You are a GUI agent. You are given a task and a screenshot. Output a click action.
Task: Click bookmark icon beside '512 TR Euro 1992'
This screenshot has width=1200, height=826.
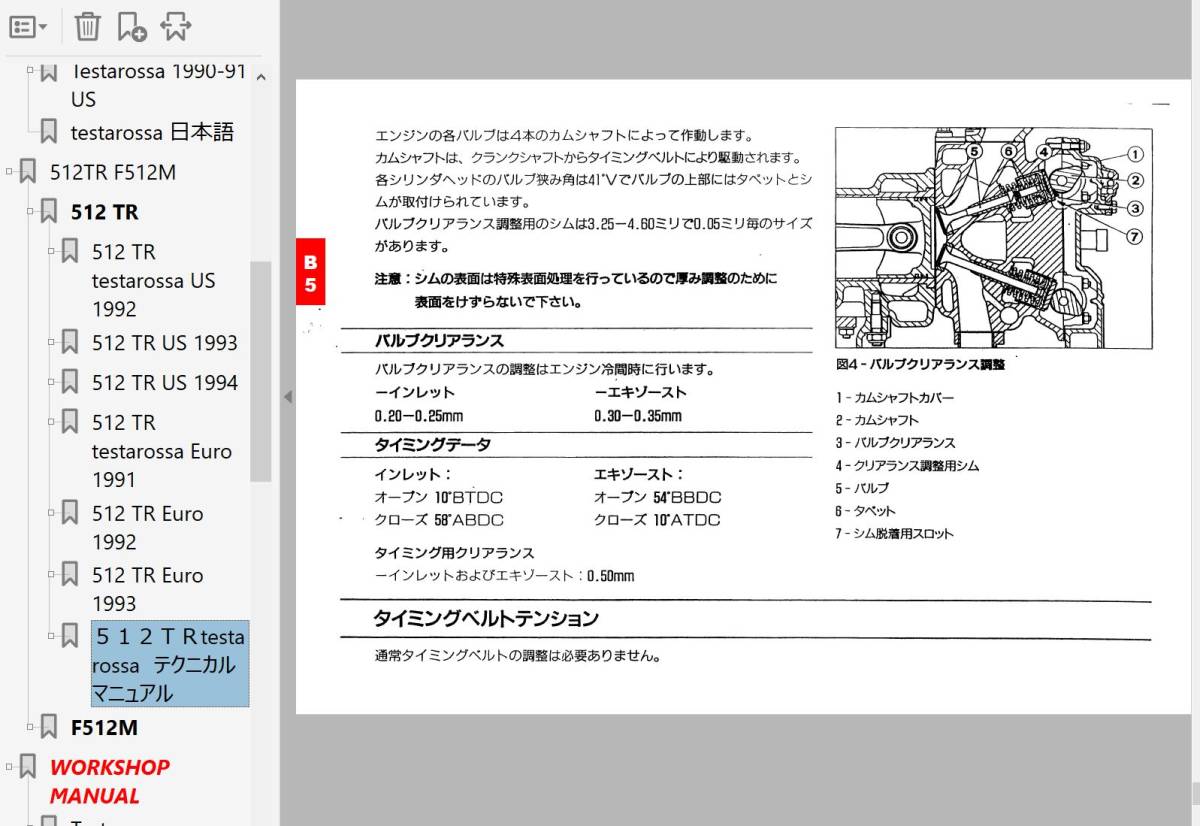pyautogui.click(x=70, y=514)
